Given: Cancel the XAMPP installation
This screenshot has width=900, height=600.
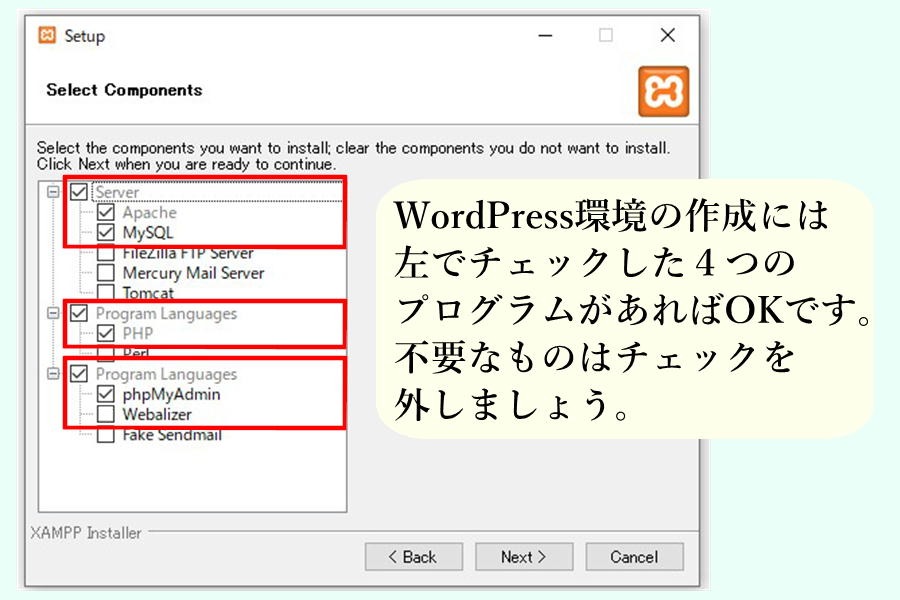Looking at the screenshot, I should [x=634, y=557].
